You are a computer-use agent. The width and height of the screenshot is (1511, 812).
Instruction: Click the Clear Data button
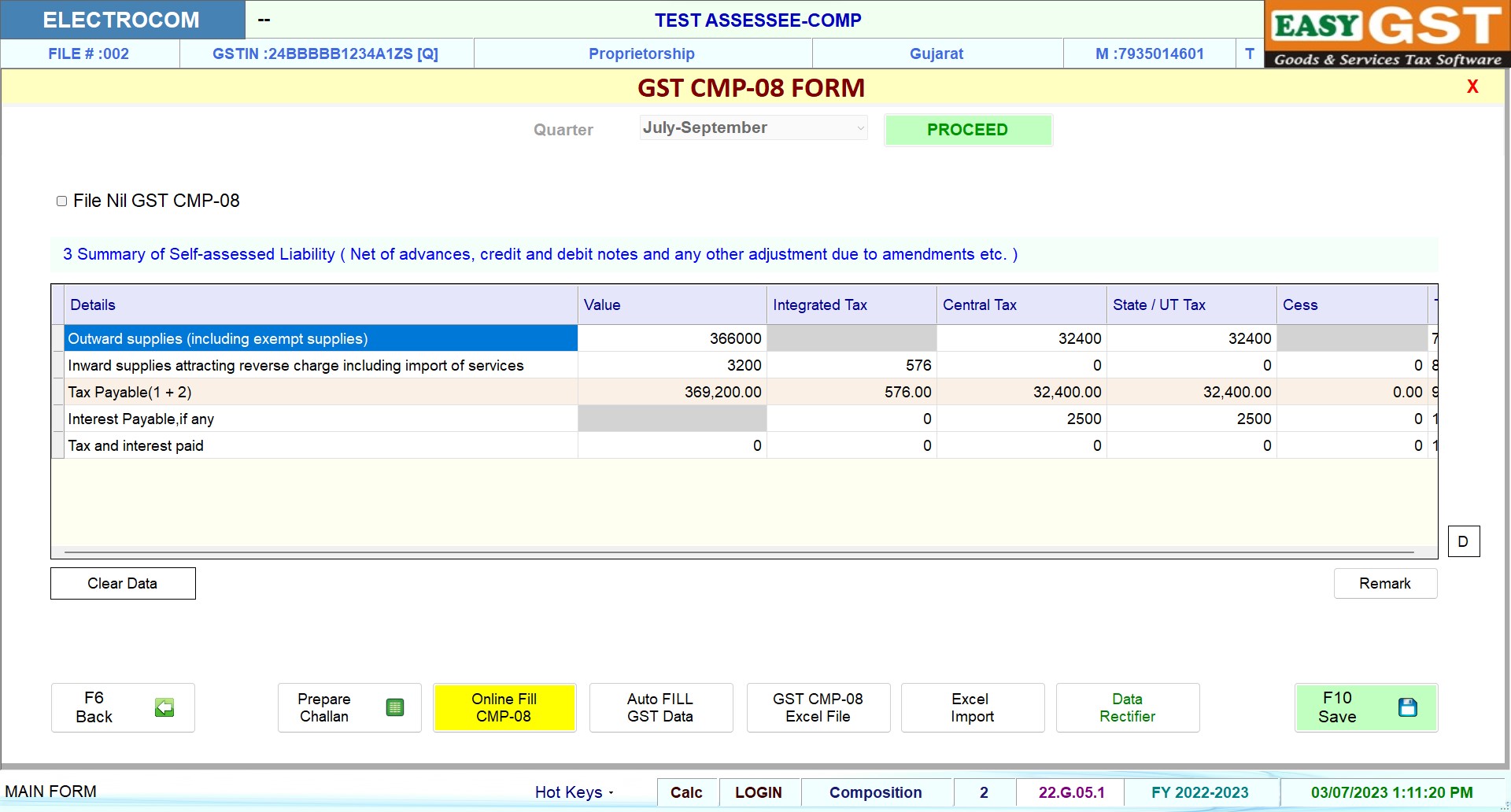[123, 583]
